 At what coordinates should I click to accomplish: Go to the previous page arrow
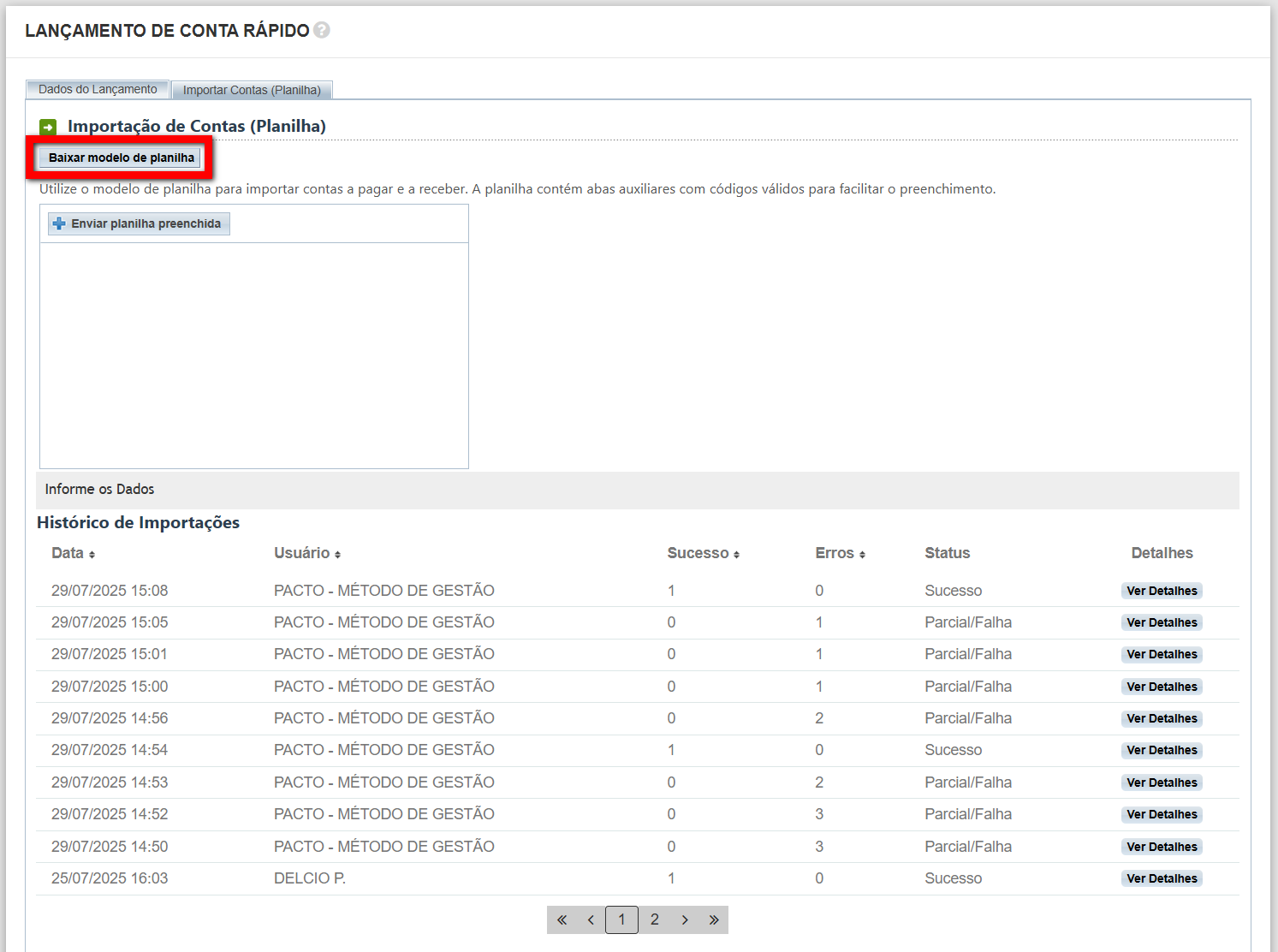click(591, 919)
